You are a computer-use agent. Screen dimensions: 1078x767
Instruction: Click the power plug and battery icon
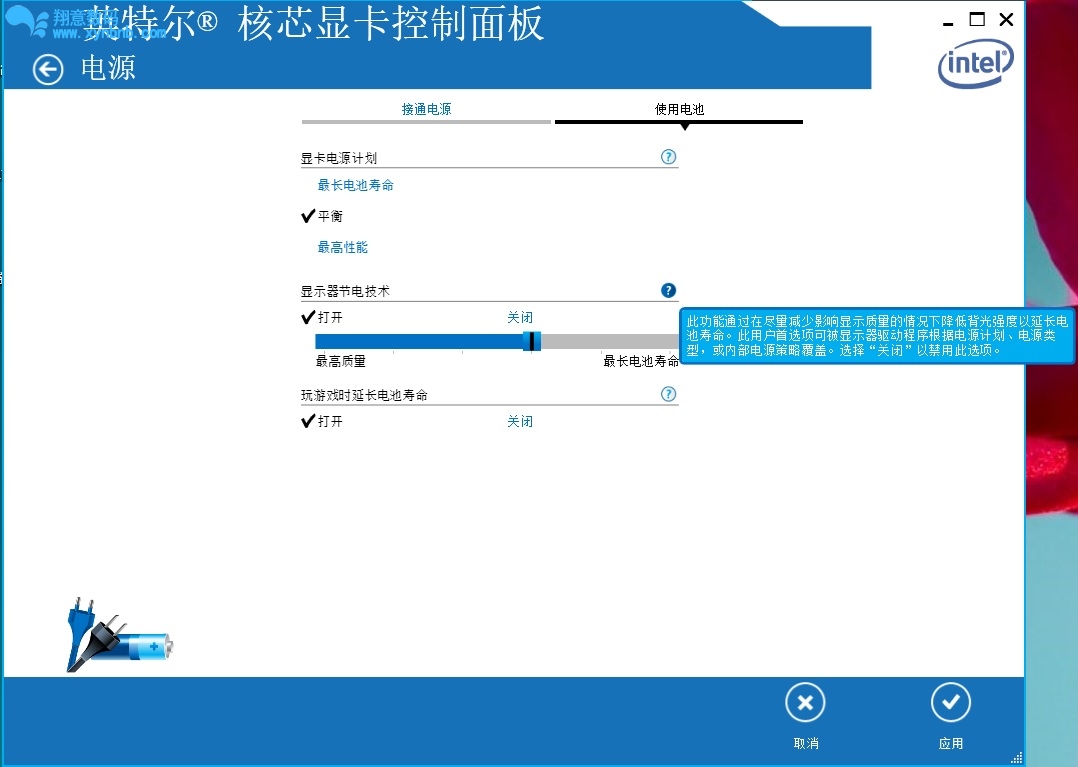118,635
